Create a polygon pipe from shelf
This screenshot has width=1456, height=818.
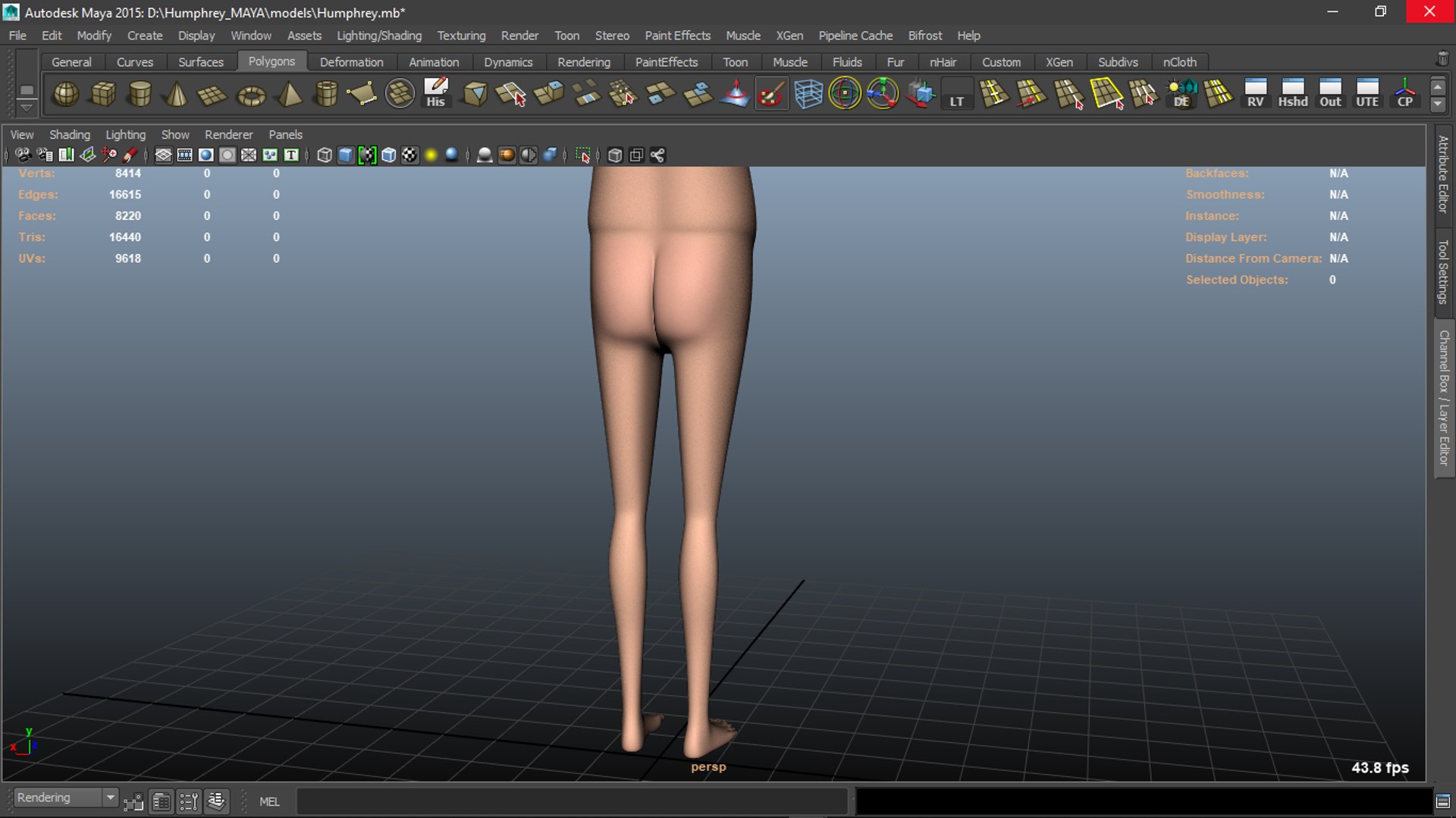[326, 94]
